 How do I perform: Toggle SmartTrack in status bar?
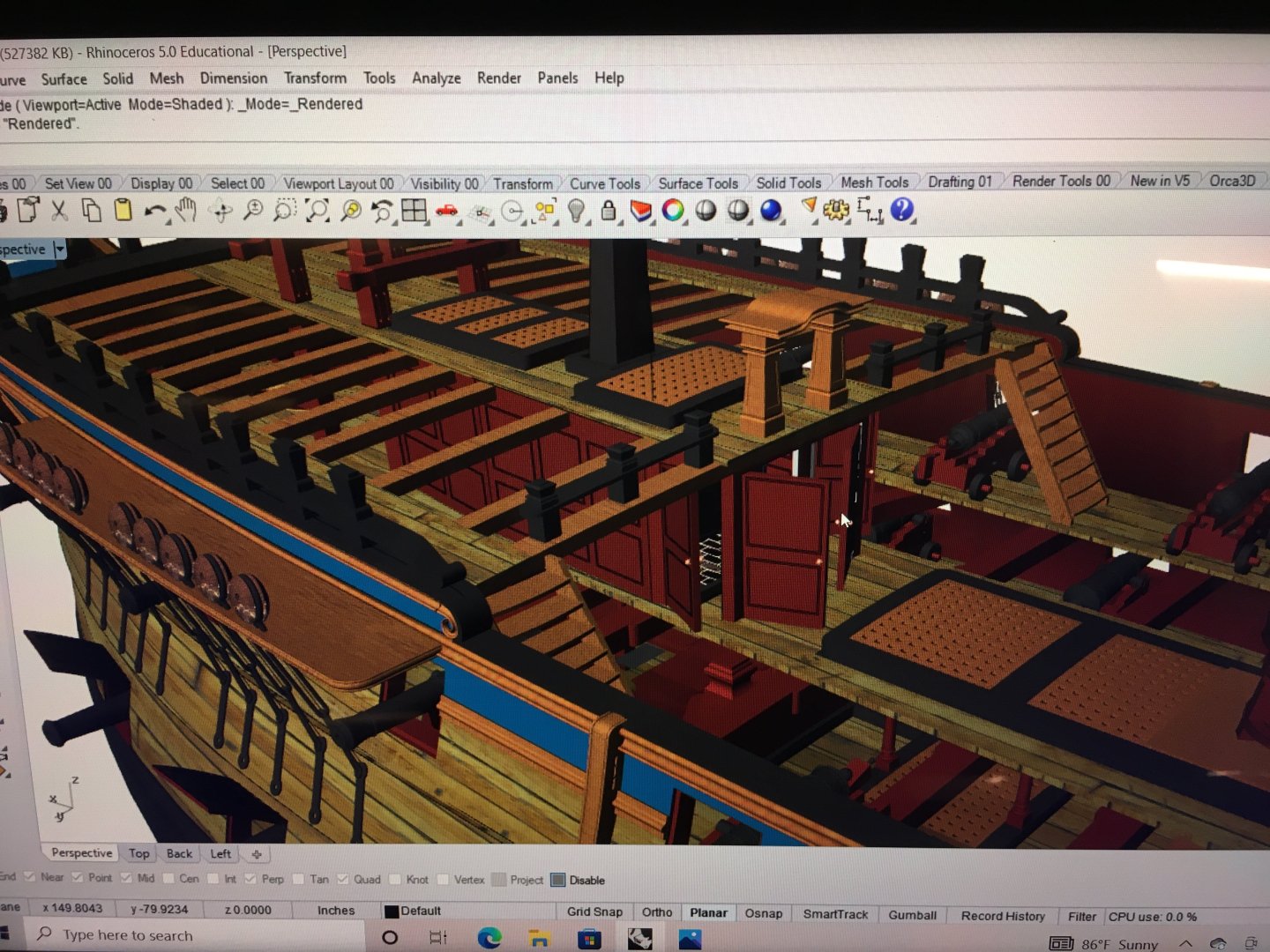click(835, 914)
